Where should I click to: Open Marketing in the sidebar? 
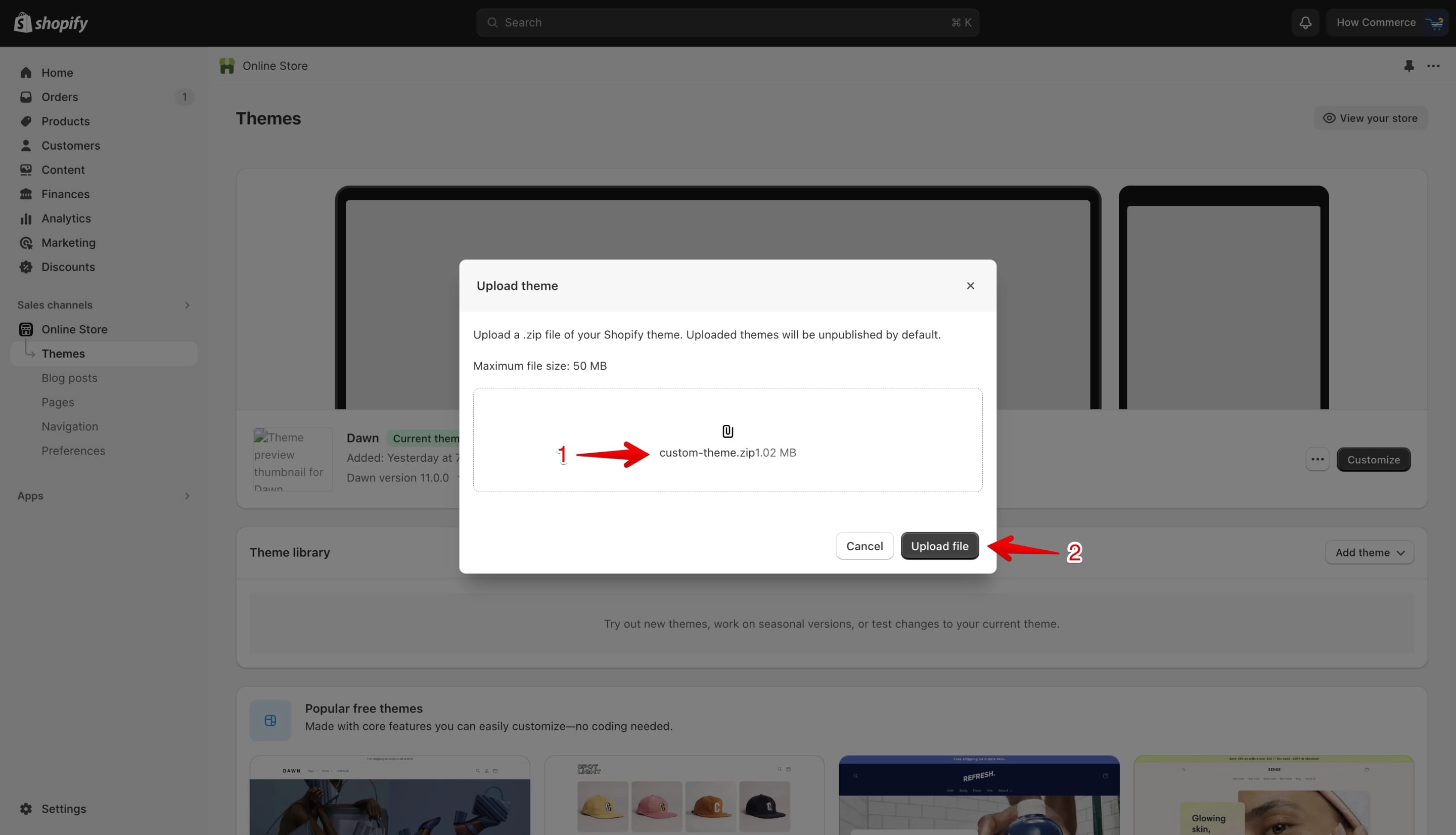coord(104,243)
